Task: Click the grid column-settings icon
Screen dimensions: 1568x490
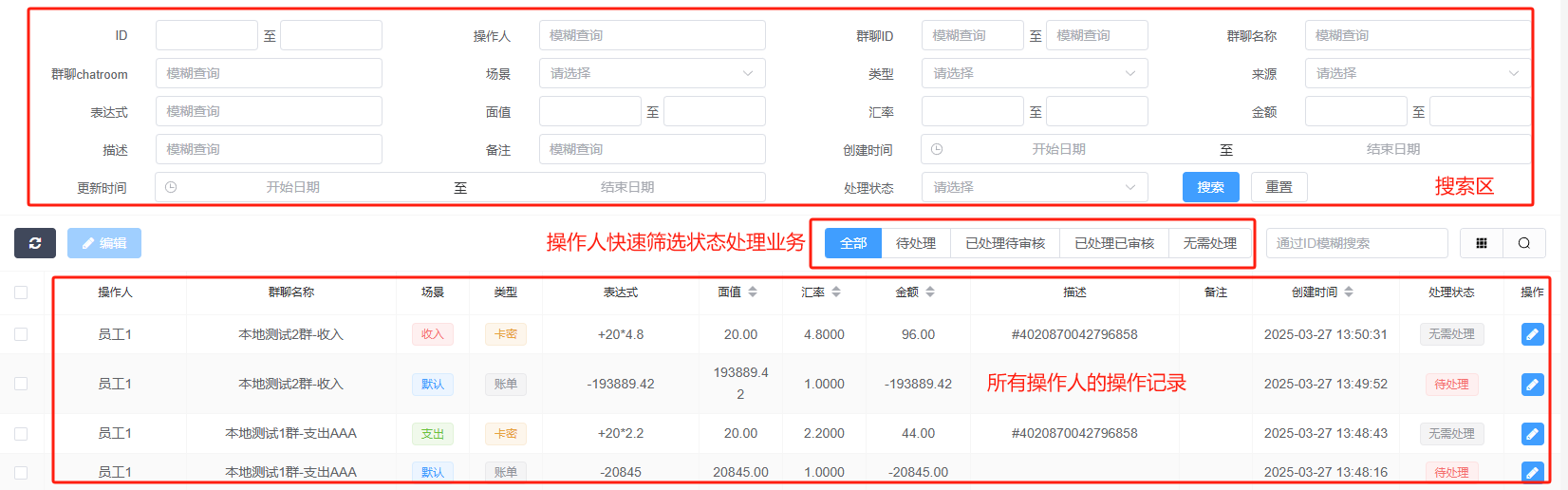Action: click(1481, 243)
